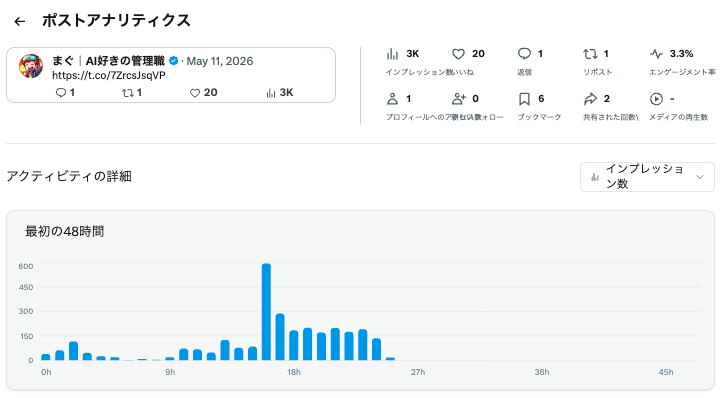This screenshot has height=398, width=723.
Task: Click the 600 y-axis label
Action: (26, 266)
